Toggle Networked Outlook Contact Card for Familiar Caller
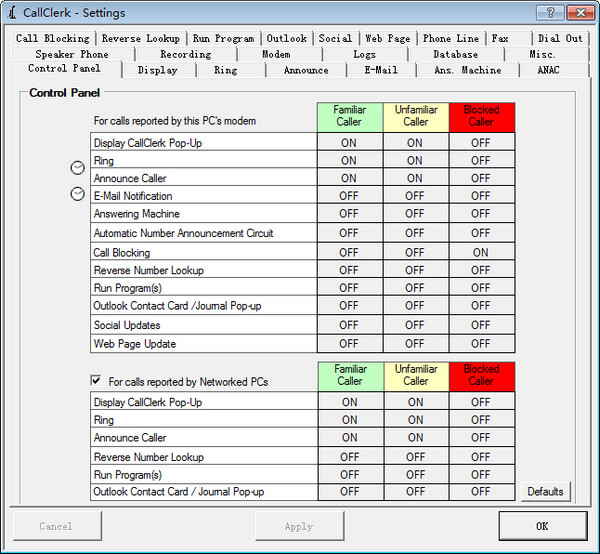The image size is (600, 554). [x=350, y=492]
